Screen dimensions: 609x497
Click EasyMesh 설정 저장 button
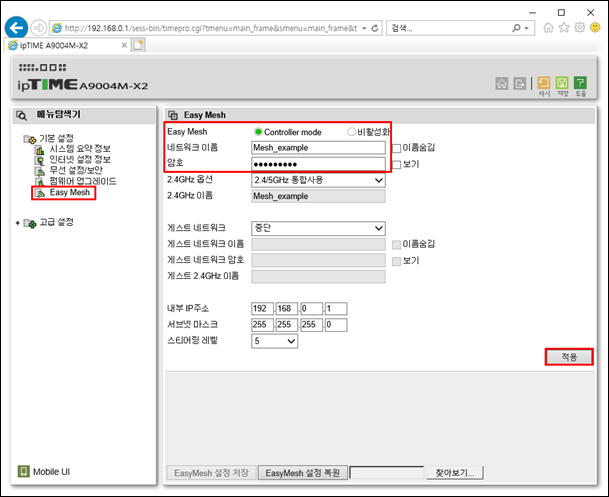[211, 473]
